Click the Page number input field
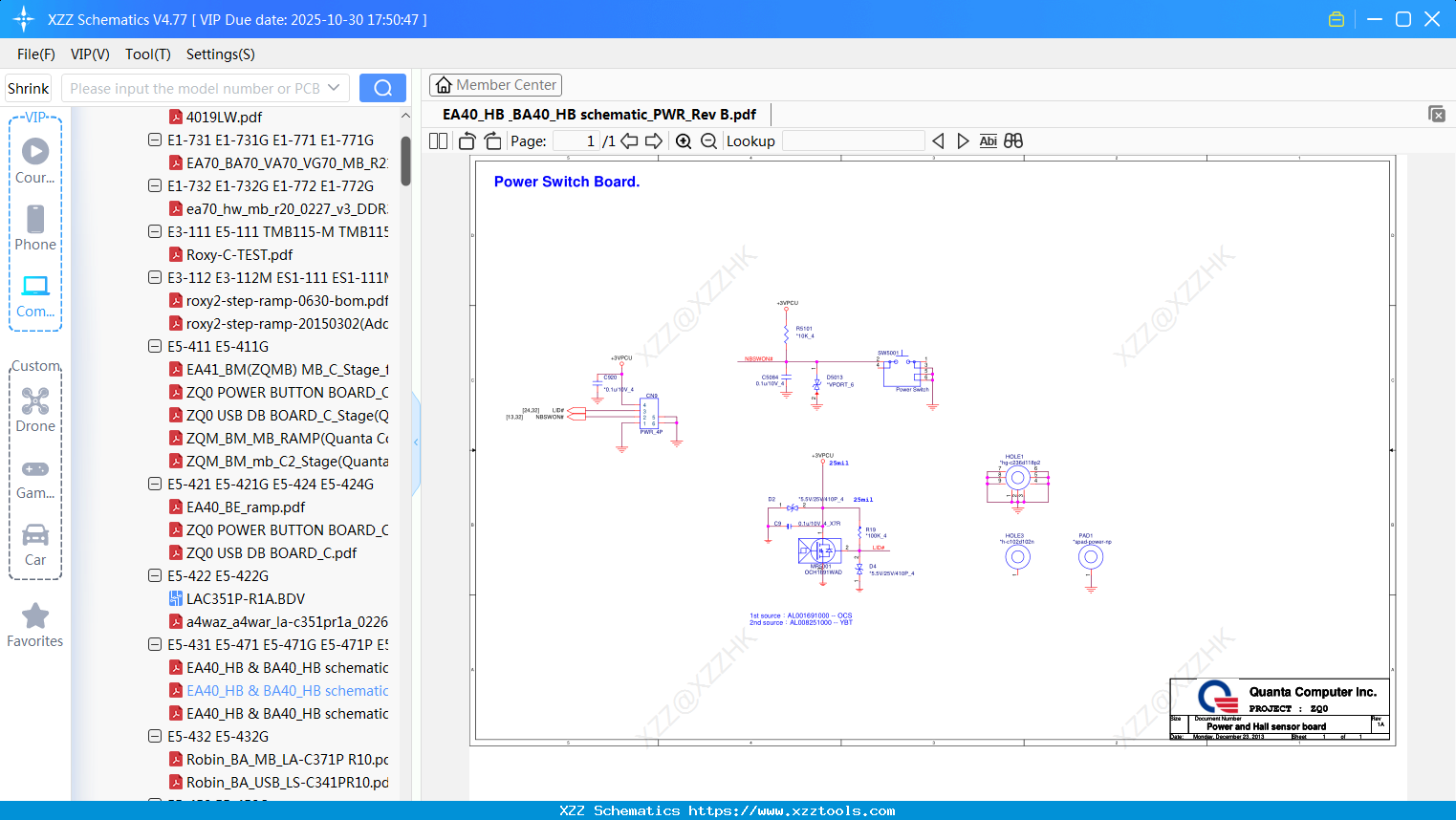Image resolution: width=1456 pixels, height=820 pixels. [576, 141]
